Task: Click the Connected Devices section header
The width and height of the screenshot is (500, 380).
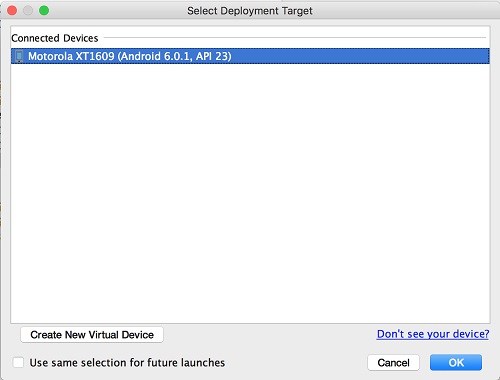Action: pyautogui.click(x=55, y=38)
